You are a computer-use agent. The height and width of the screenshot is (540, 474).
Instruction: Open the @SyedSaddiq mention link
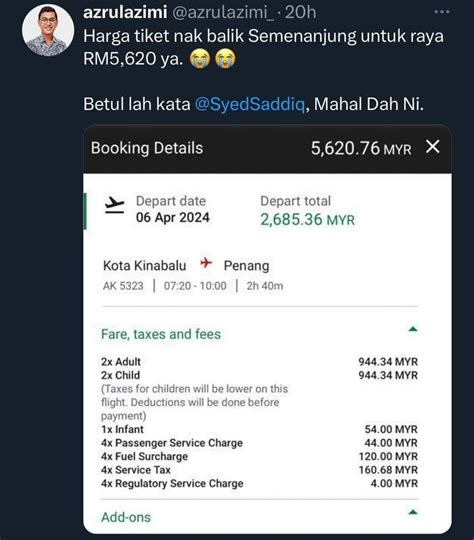(x=250, y=104)
